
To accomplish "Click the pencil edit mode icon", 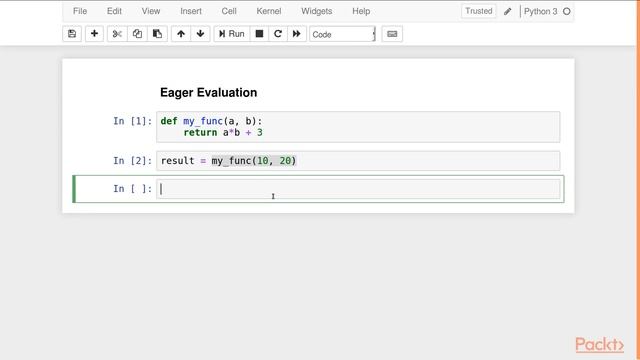I will (507, 11).
